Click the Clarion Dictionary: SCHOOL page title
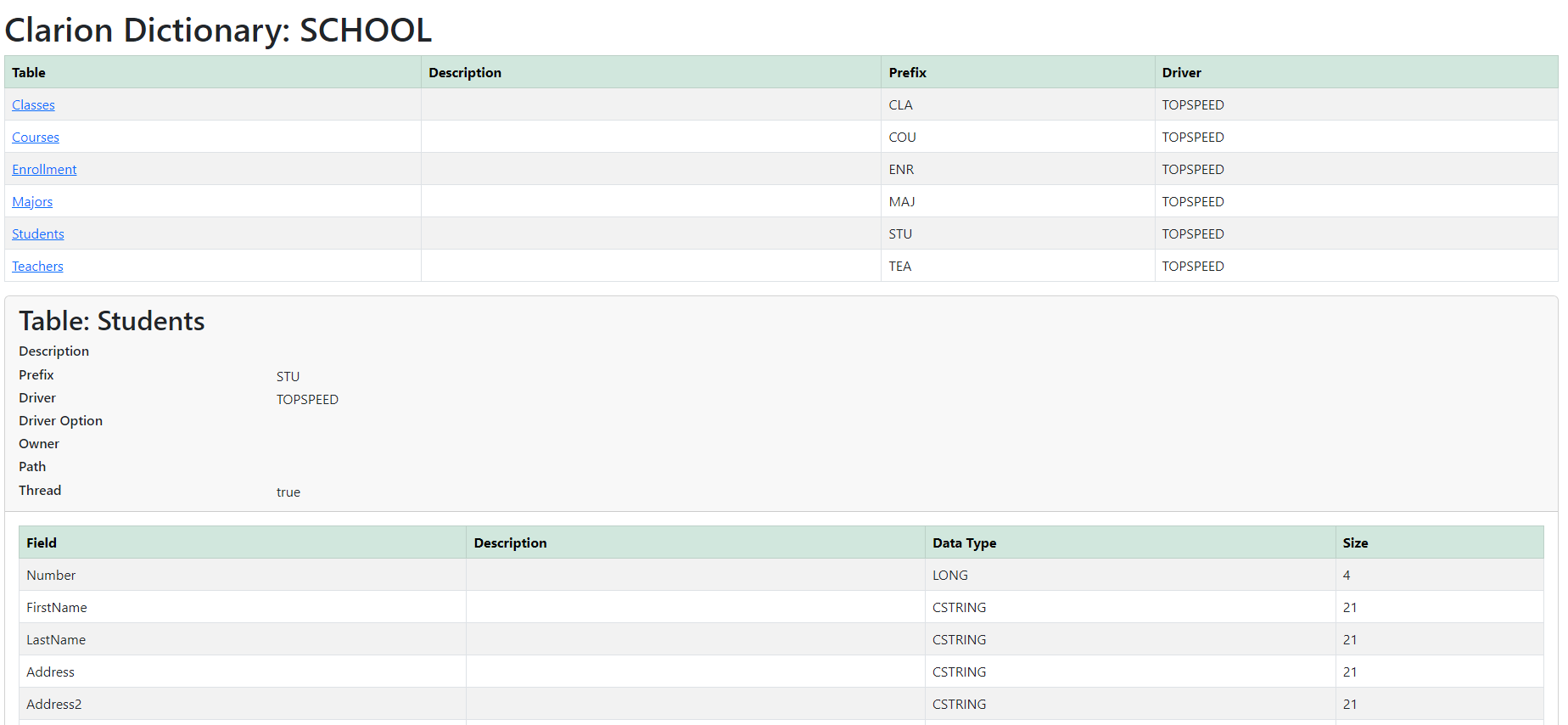 pos(218,31)
